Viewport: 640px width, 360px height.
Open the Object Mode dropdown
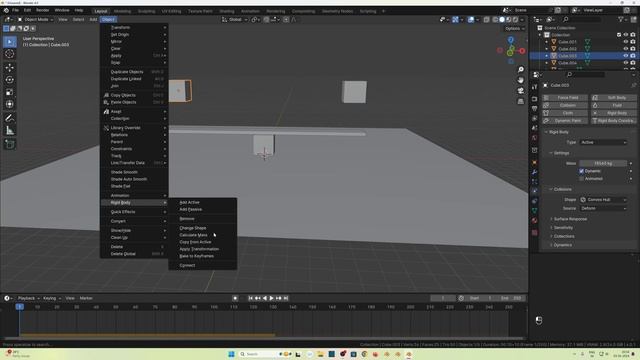36,20
